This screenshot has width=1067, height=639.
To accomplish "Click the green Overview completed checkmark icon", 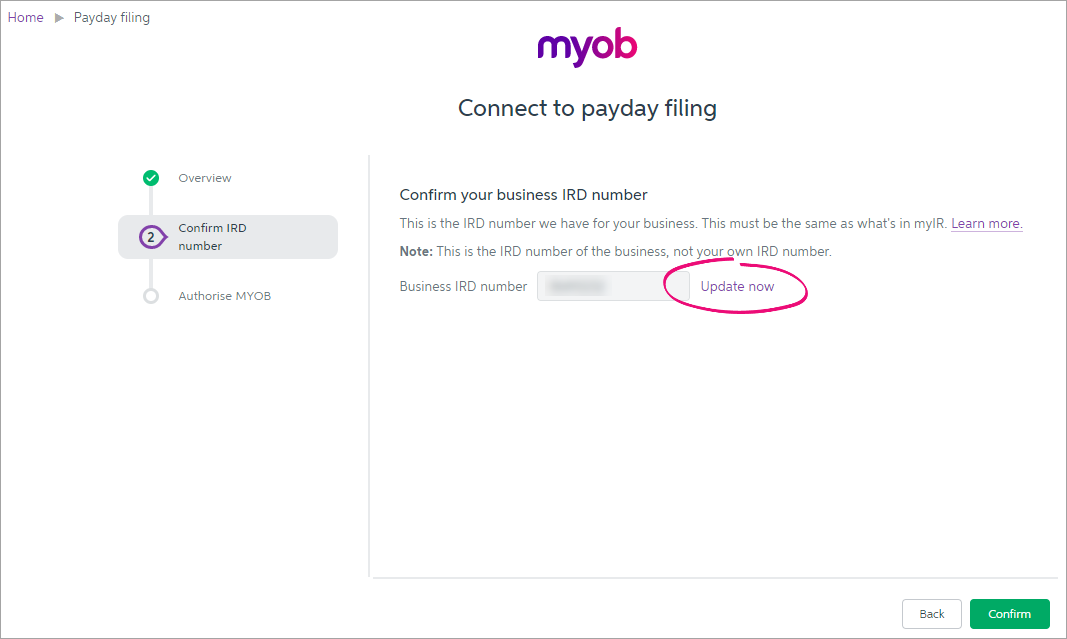I will coord(151,178).
